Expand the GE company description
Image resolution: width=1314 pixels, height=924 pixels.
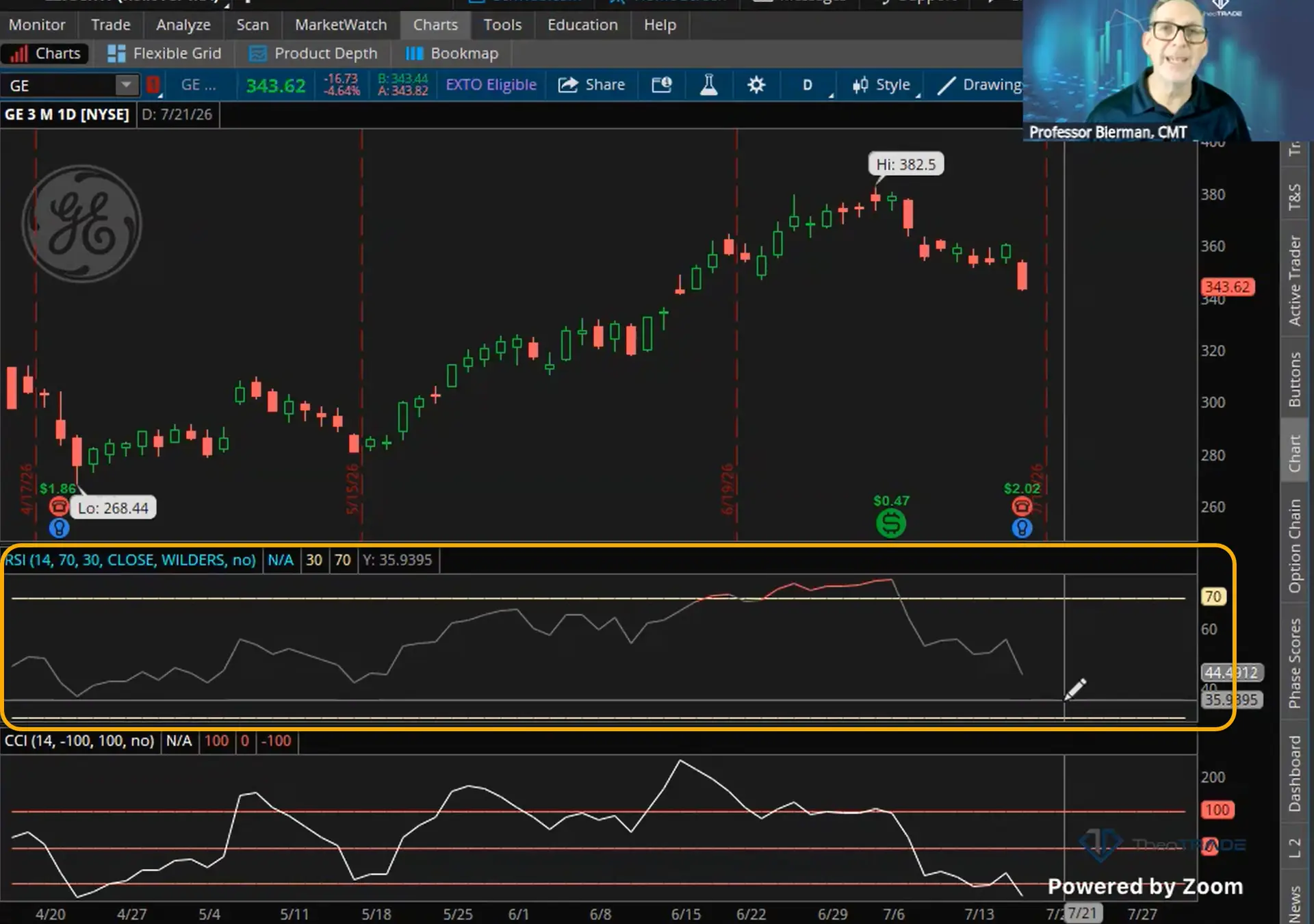(198, 85)
